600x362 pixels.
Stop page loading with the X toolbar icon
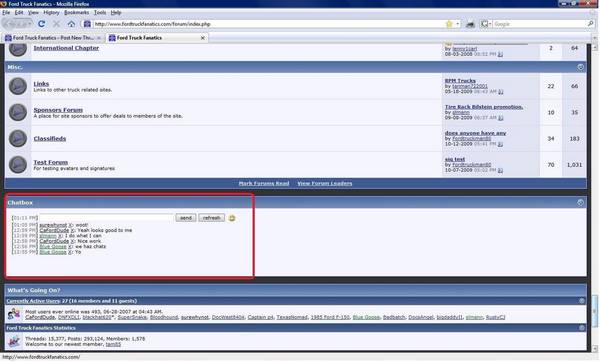tap(57, 24)
